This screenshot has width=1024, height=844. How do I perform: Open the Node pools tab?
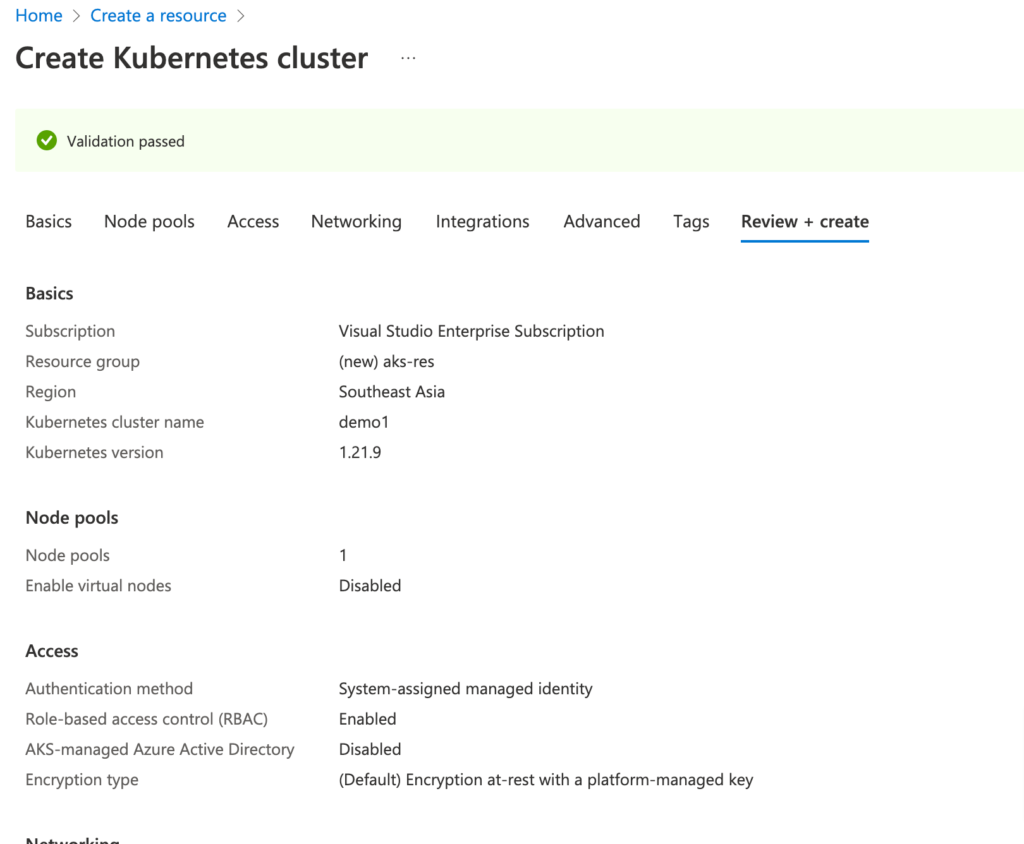click(149, 221)
